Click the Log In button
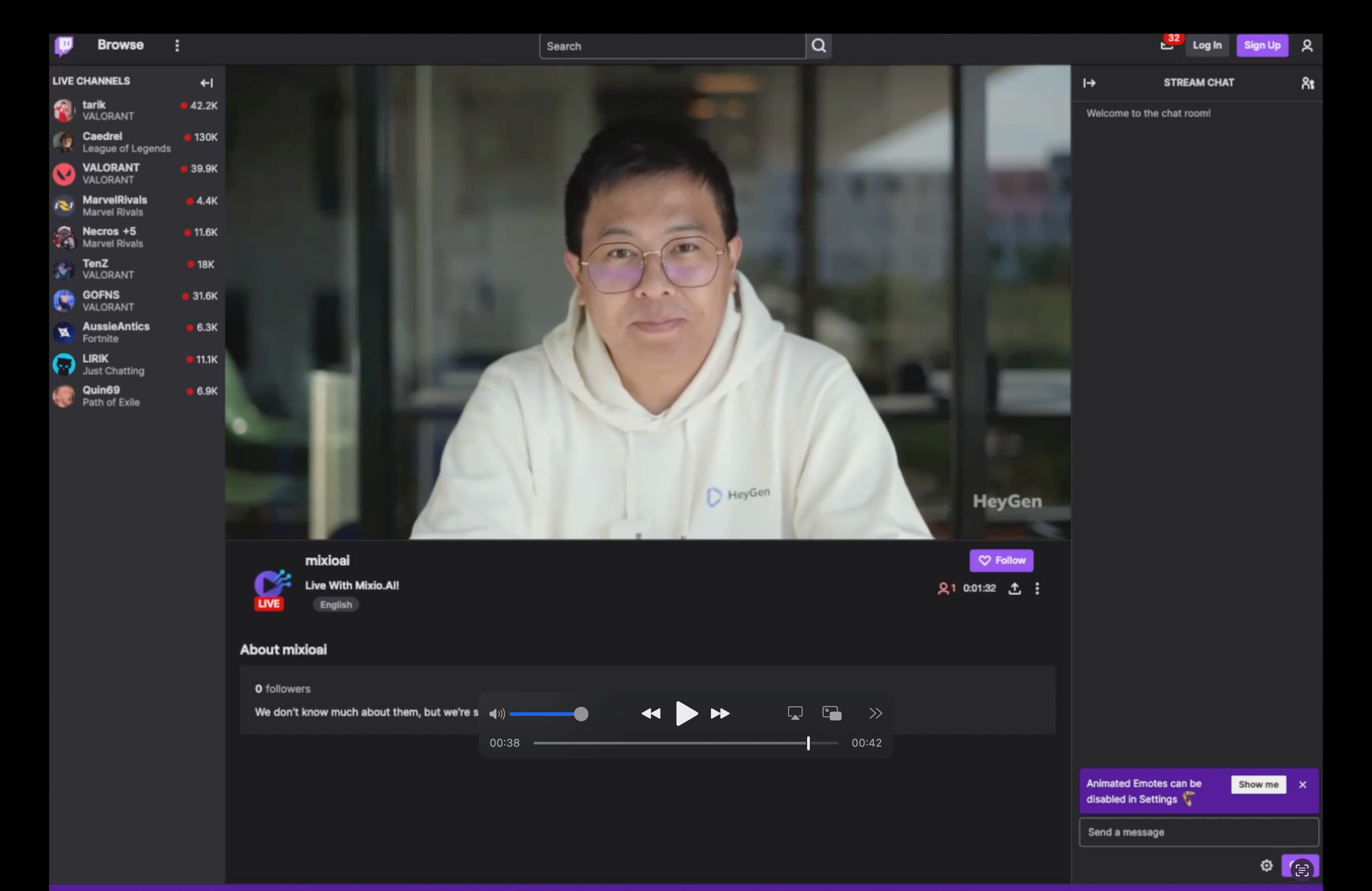Screen dimensions: 1372x891 pos(1206,45)
